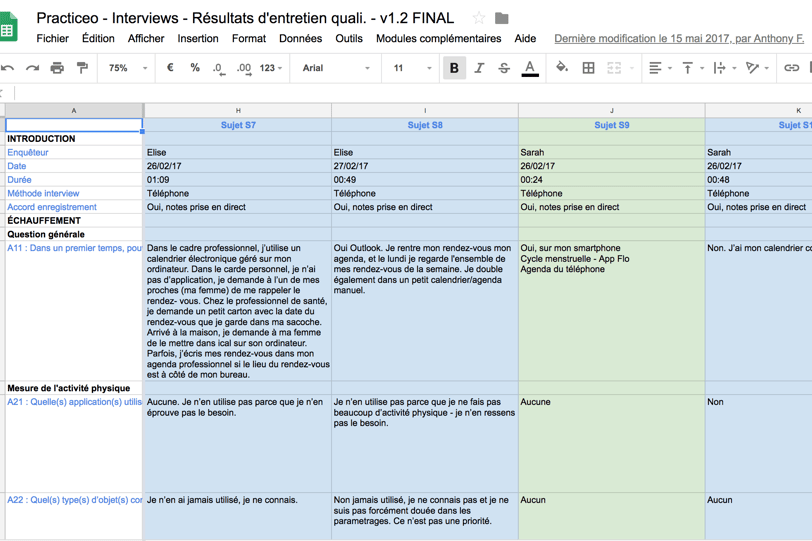Select the INTRODUCTION section cell
The image size is (812, 541).
coord(74,139)
